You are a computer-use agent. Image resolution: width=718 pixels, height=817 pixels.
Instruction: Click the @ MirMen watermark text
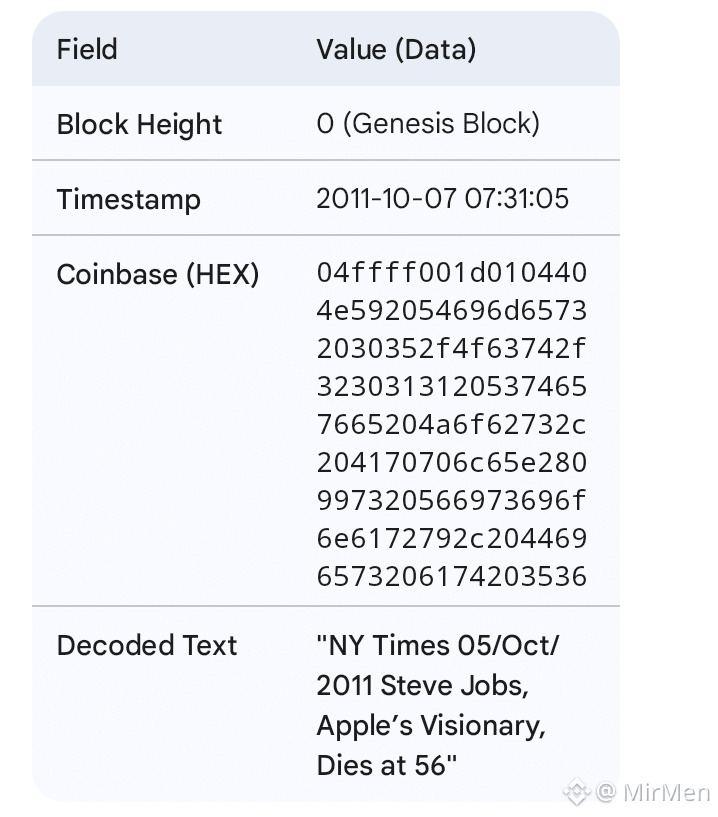pyautogui.click(x=653, y=793)
